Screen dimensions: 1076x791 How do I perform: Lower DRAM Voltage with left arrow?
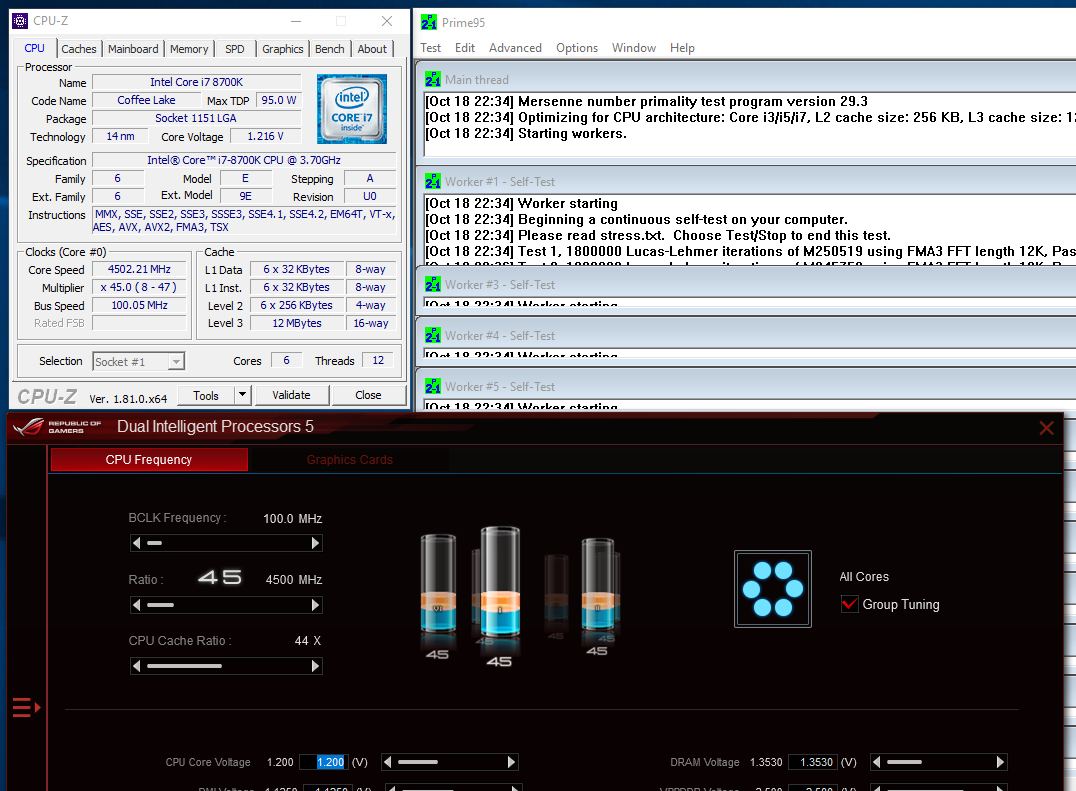[876, 762]
